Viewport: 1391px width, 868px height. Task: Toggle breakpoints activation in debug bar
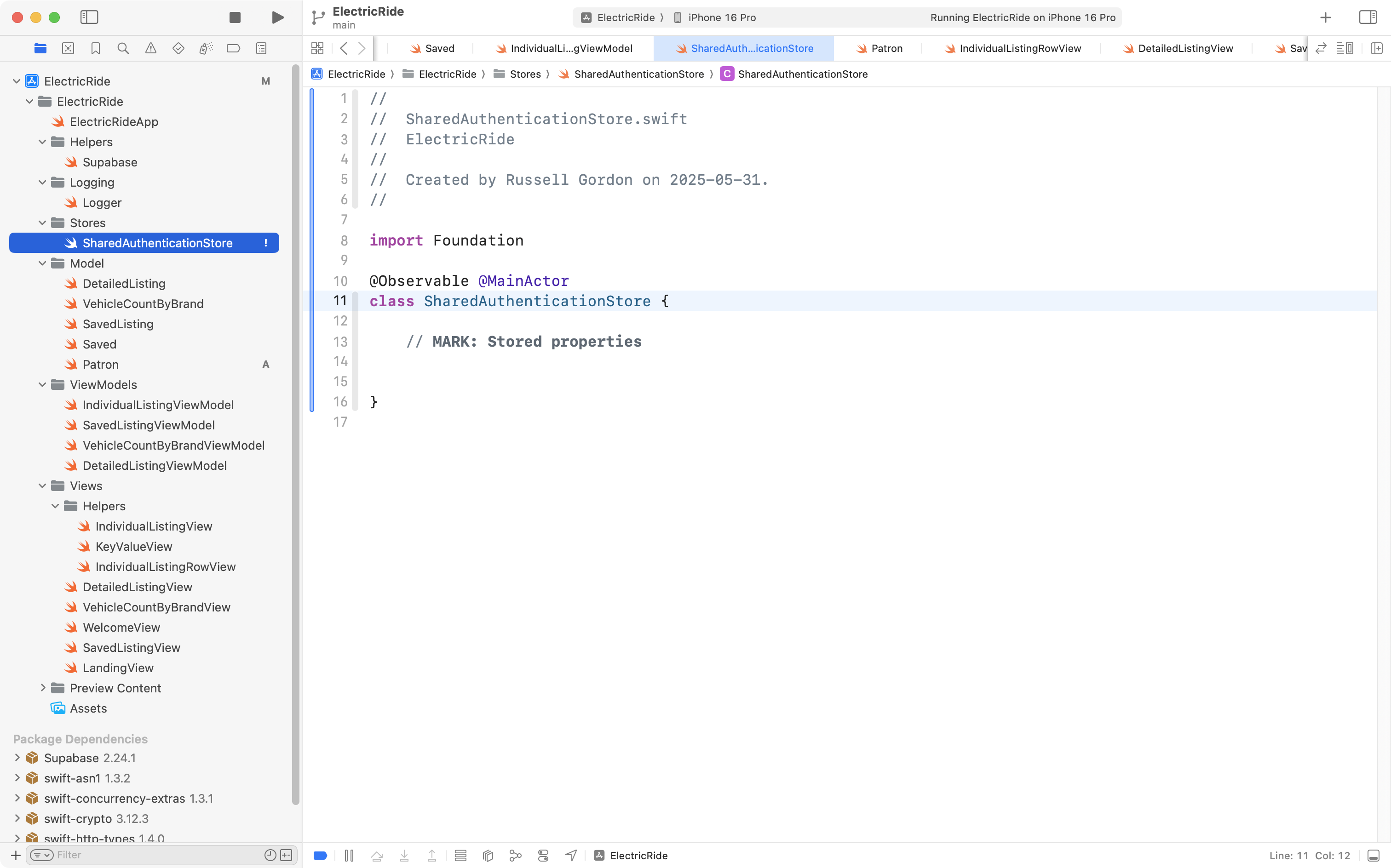coord(321,856)
